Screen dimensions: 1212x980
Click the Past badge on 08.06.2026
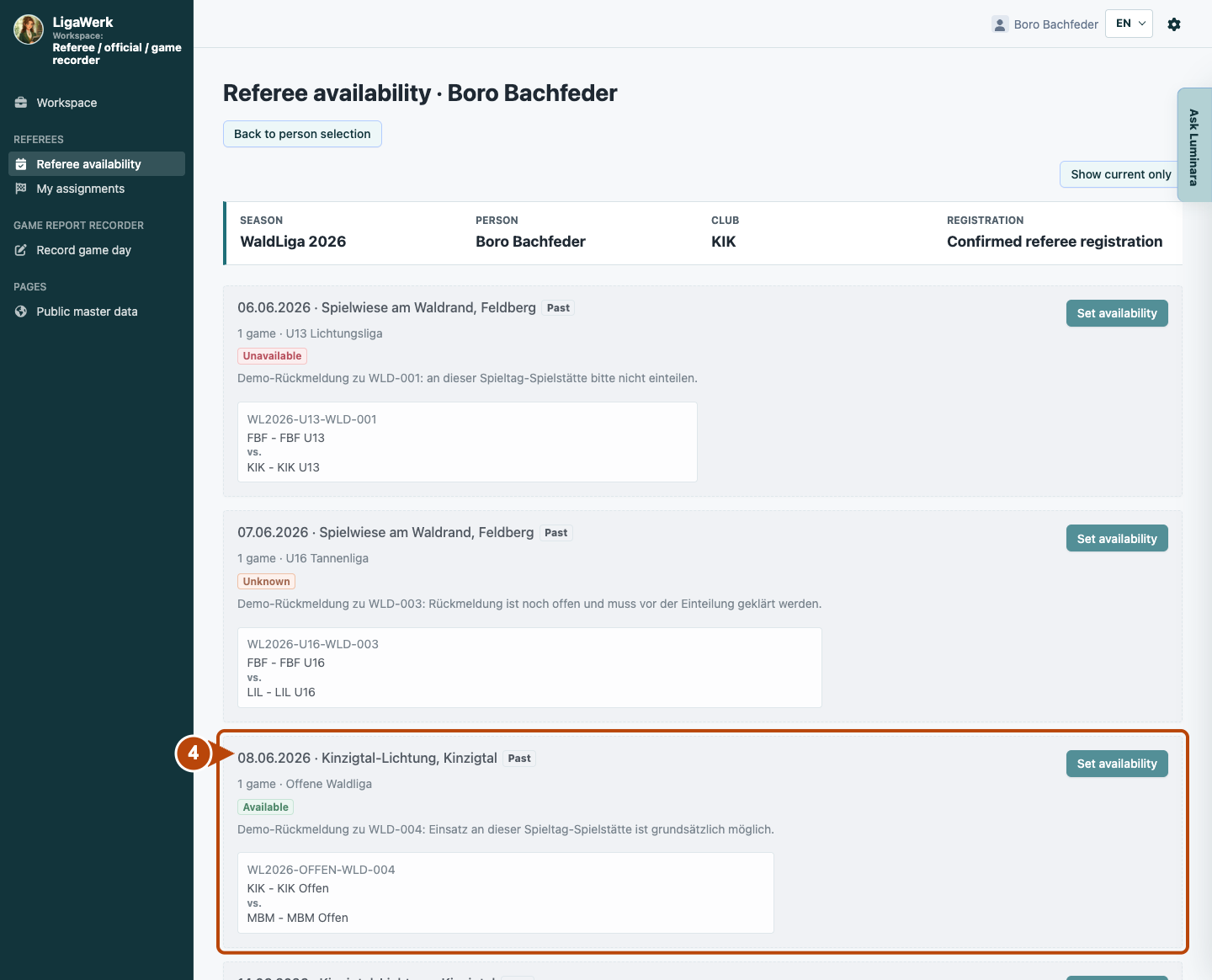(x=519, y=759)
